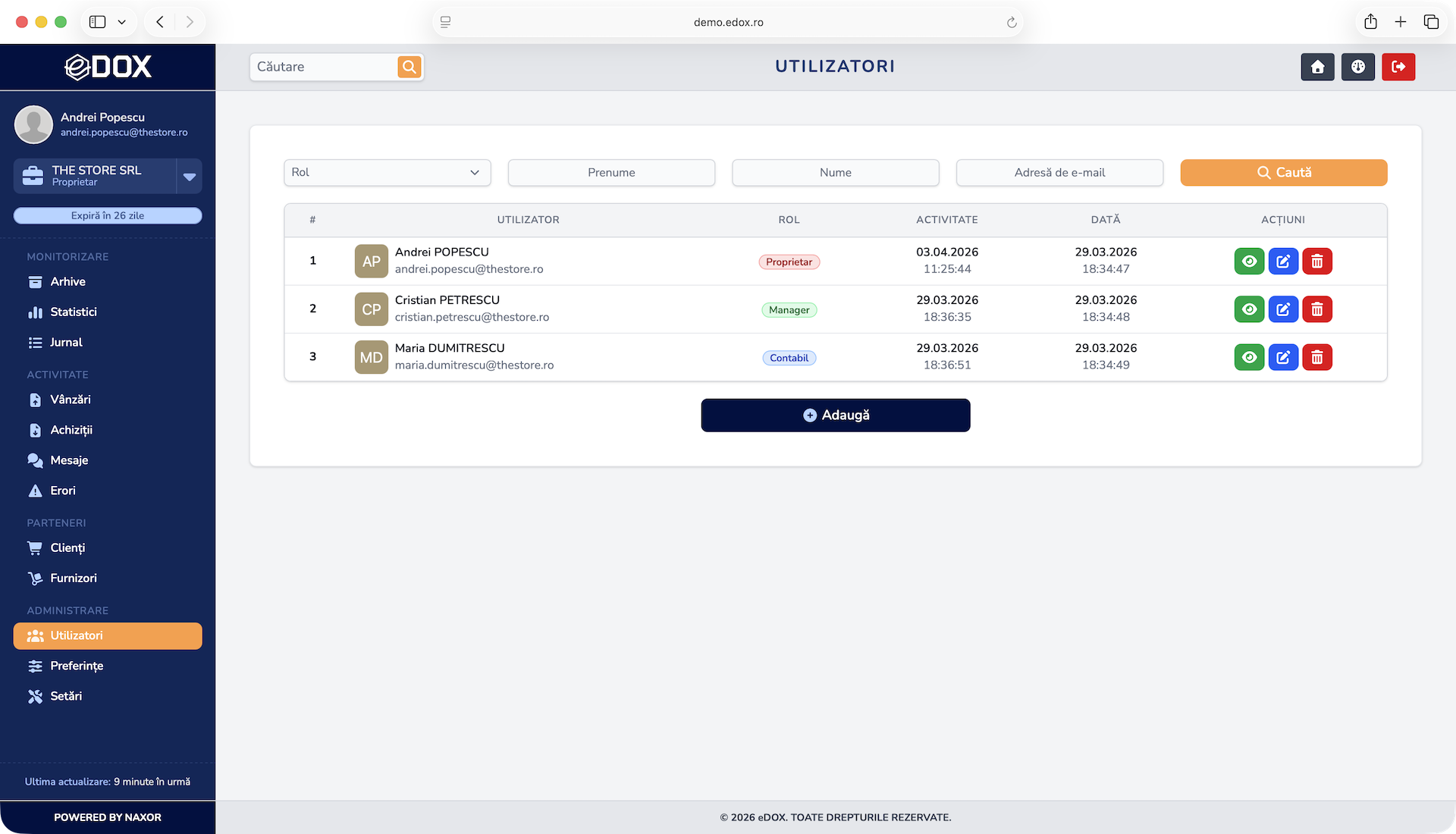Click the 'Expiră în 26 zile' progress bar
The image size is (1456, 834).
(108, 216)
